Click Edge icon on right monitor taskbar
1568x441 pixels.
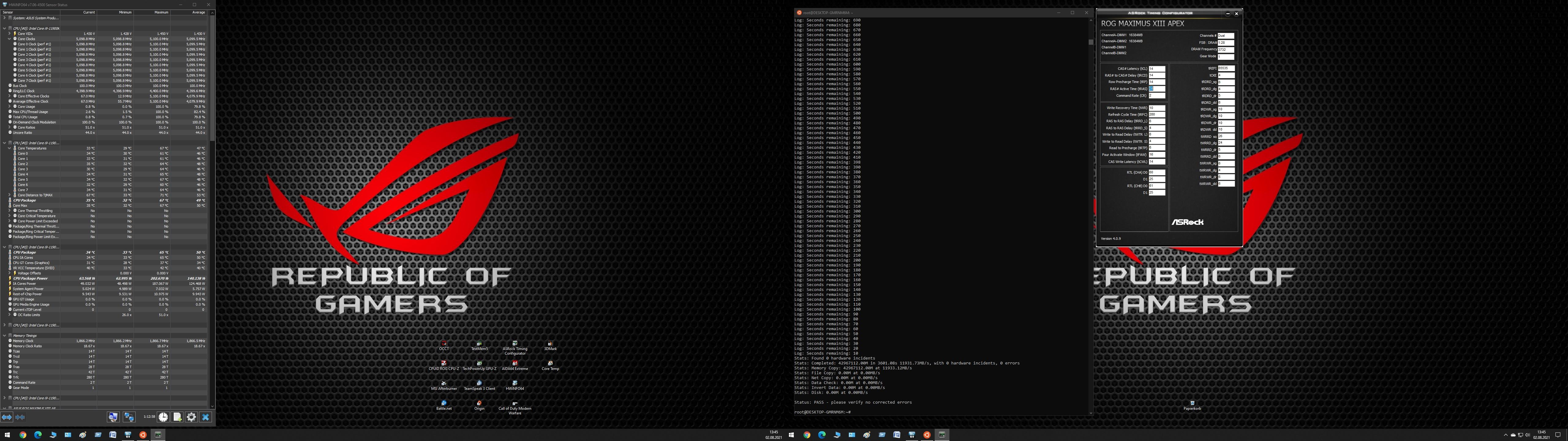click(x=822, y=435)
